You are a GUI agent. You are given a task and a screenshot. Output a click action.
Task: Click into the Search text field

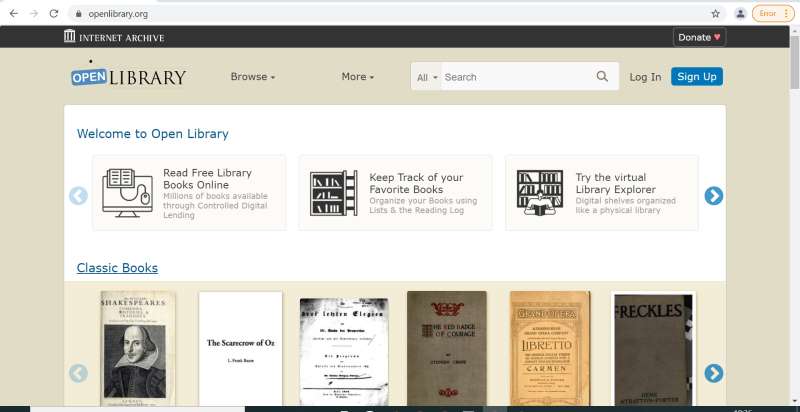click(x=516, y=77)
